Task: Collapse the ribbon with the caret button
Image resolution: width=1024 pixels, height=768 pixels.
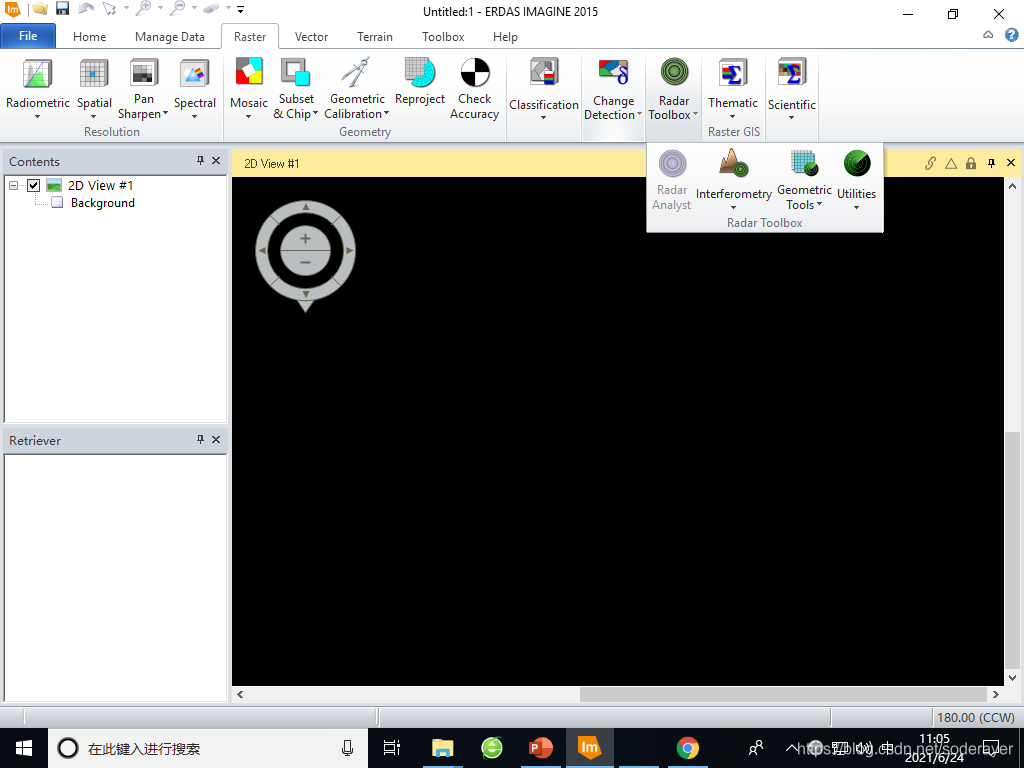Action: pos(988,35)
